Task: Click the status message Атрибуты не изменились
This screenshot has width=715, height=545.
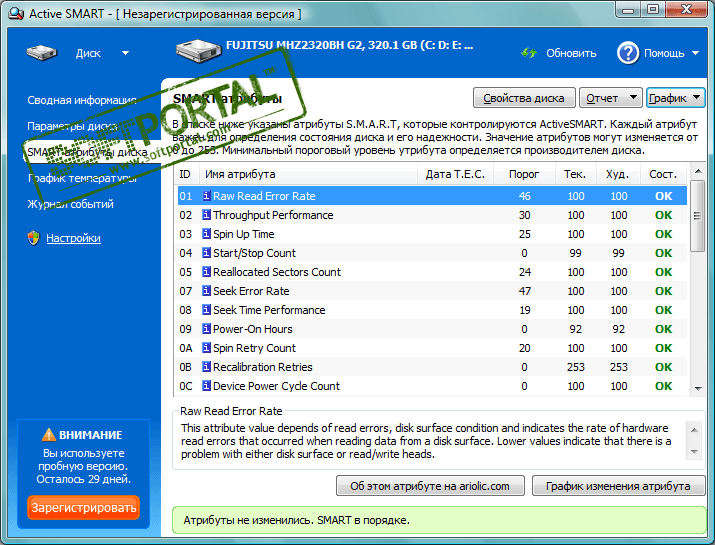Action: tap(296, 520)
